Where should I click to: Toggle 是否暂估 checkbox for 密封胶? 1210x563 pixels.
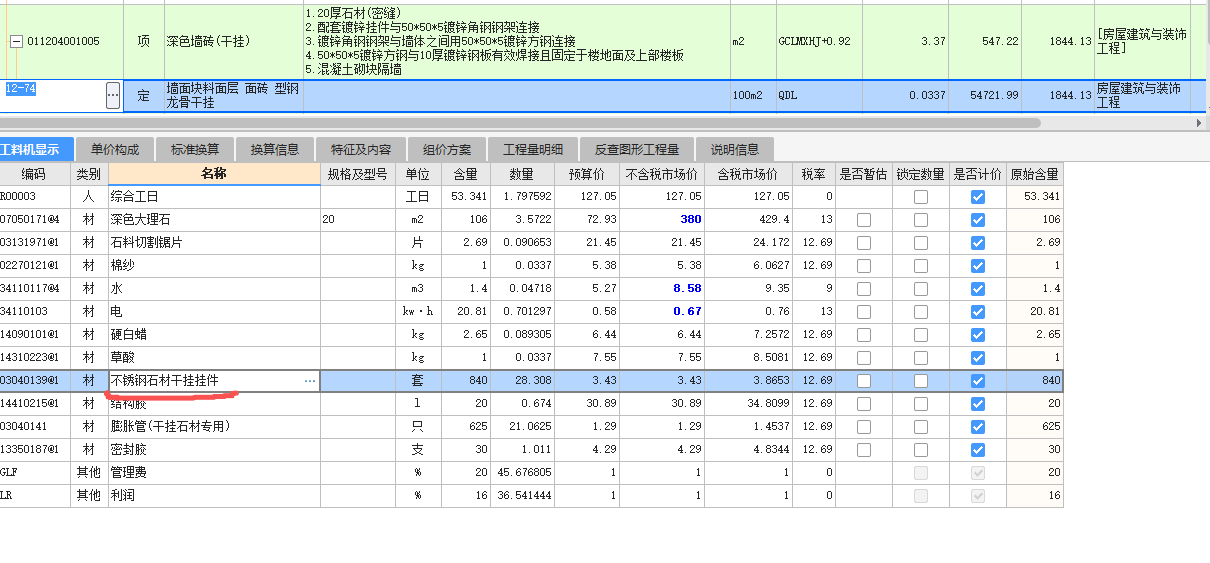(863, 450)
